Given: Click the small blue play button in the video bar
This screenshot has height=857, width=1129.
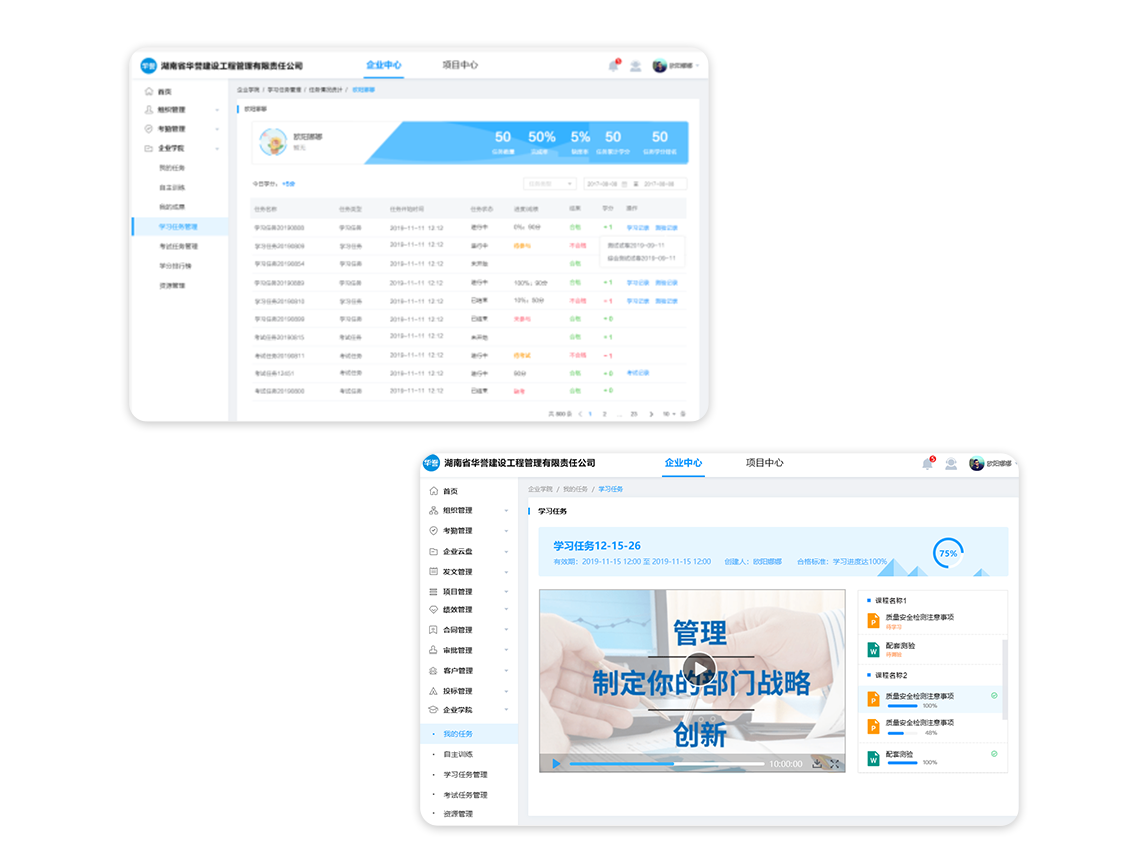Looking at the screenshot, I should pyautogui.click(x=556, y=763).
